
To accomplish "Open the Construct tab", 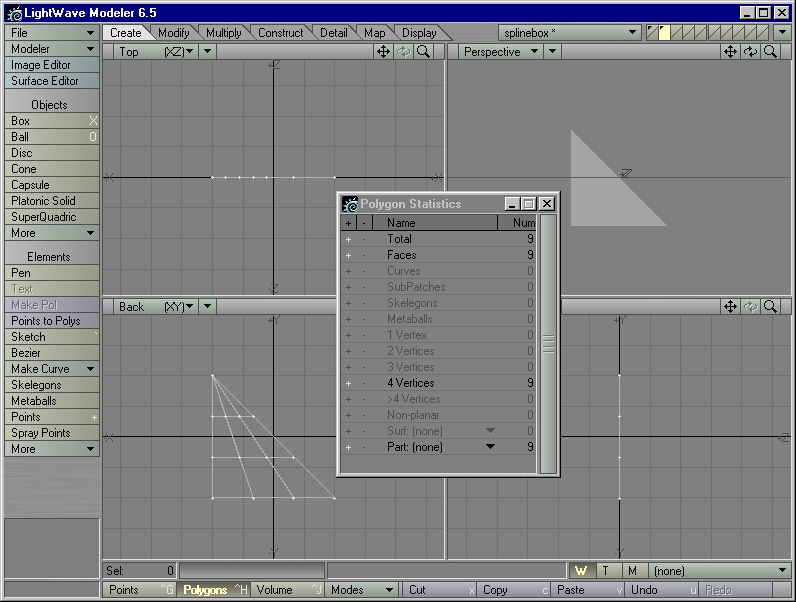I will [280, 33].
